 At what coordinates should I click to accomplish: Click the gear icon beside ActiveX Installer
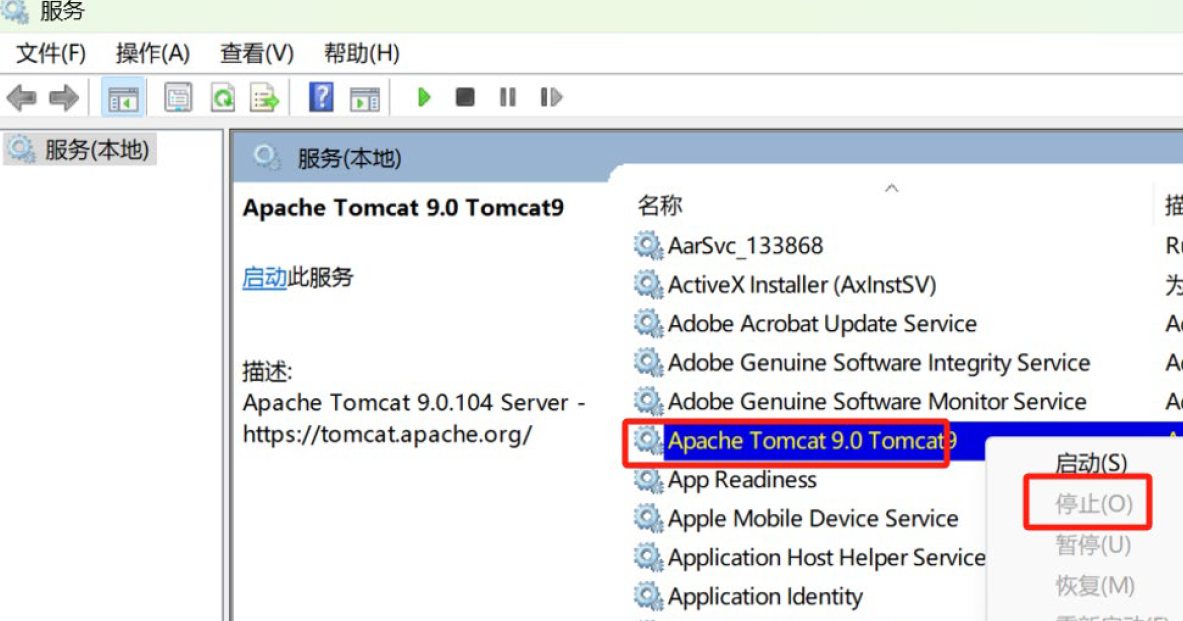[647, 284]
